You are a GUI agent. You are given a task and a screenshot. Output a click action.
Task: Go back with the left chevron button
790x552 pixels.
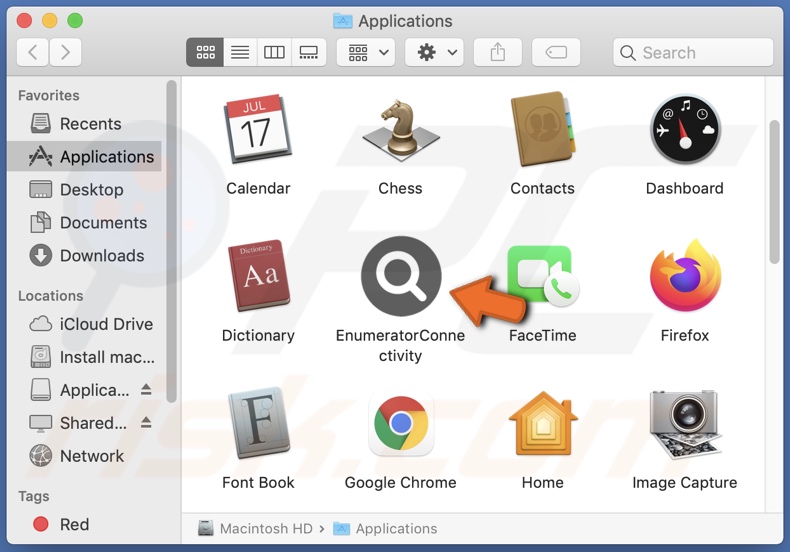[x=33, y=52]
